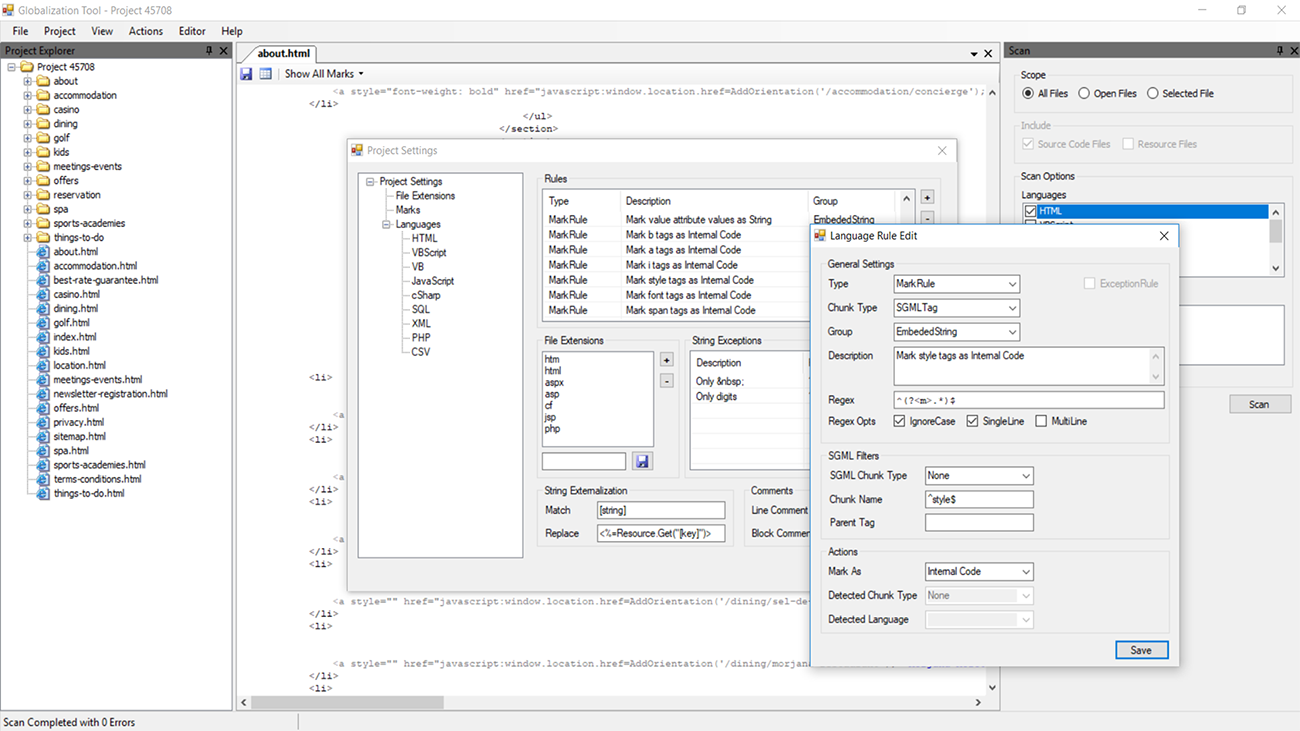The width and height of the screenshot is (1300, 731).
Task: Click the floppy disk icon under File Extensions
Action: (642, 461)
